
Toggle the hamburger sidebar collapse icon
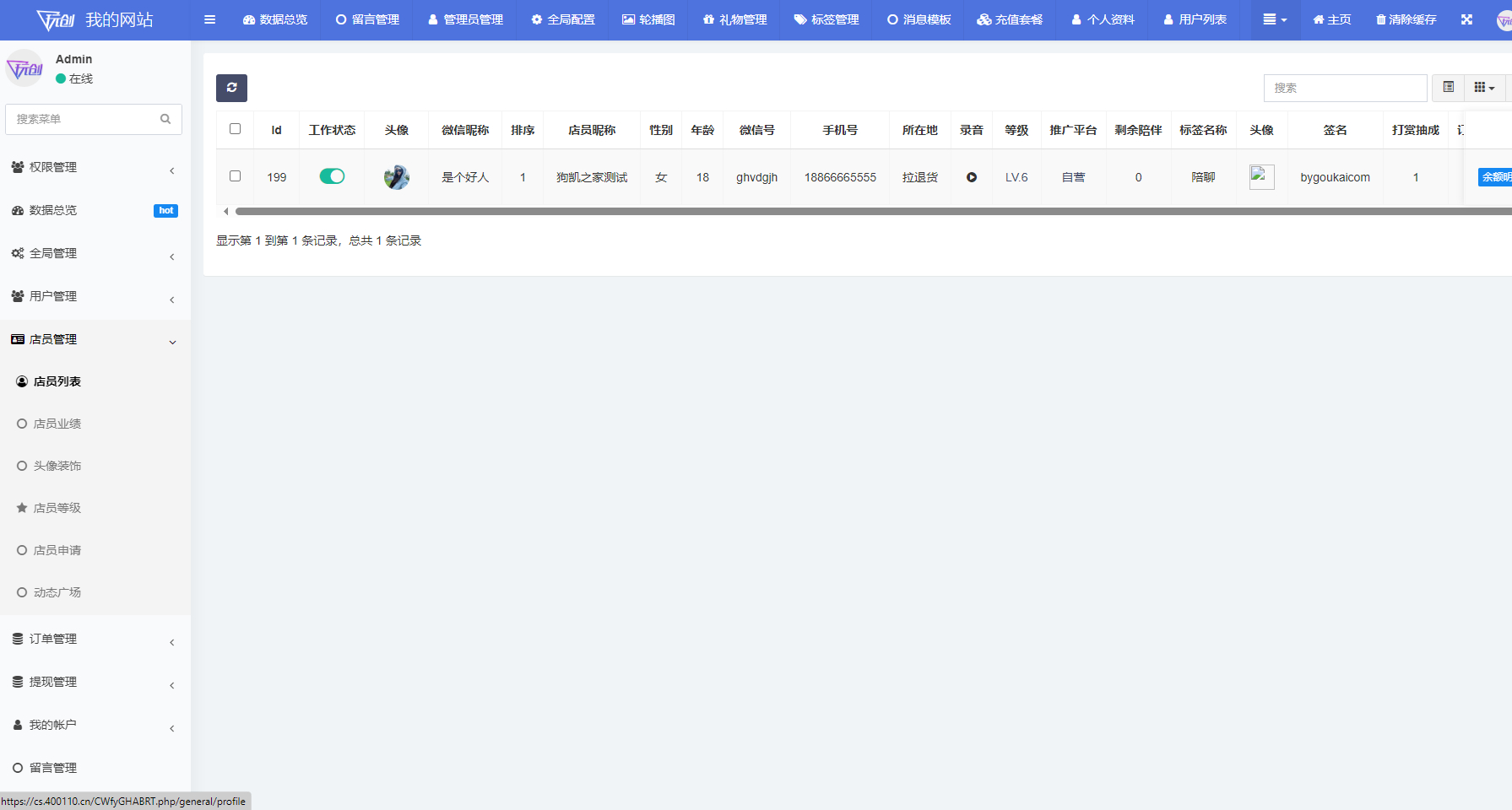(x=210, y=19)
